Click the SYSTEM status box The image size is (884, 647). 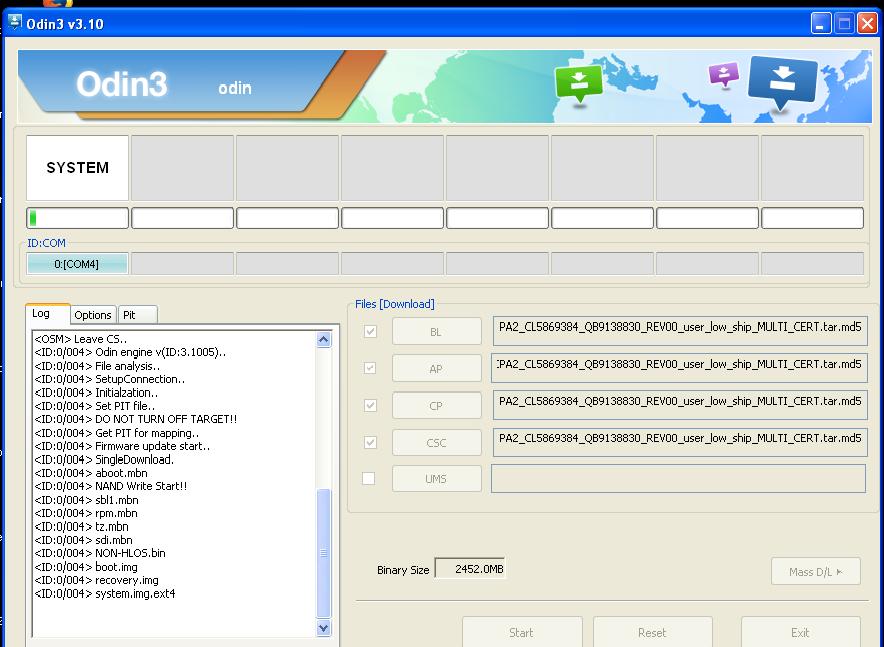[78, 167]
